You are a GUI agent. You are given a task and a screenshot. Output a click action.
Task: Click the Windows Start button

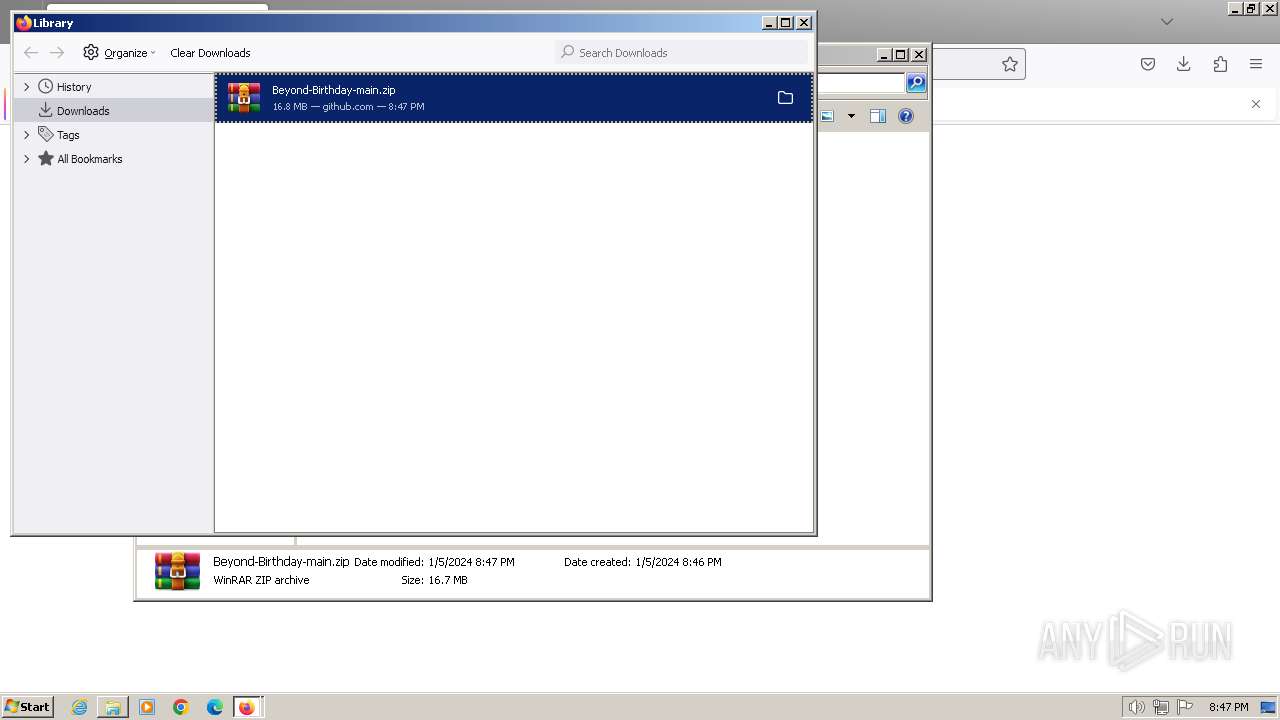click(x=28, y=706)
